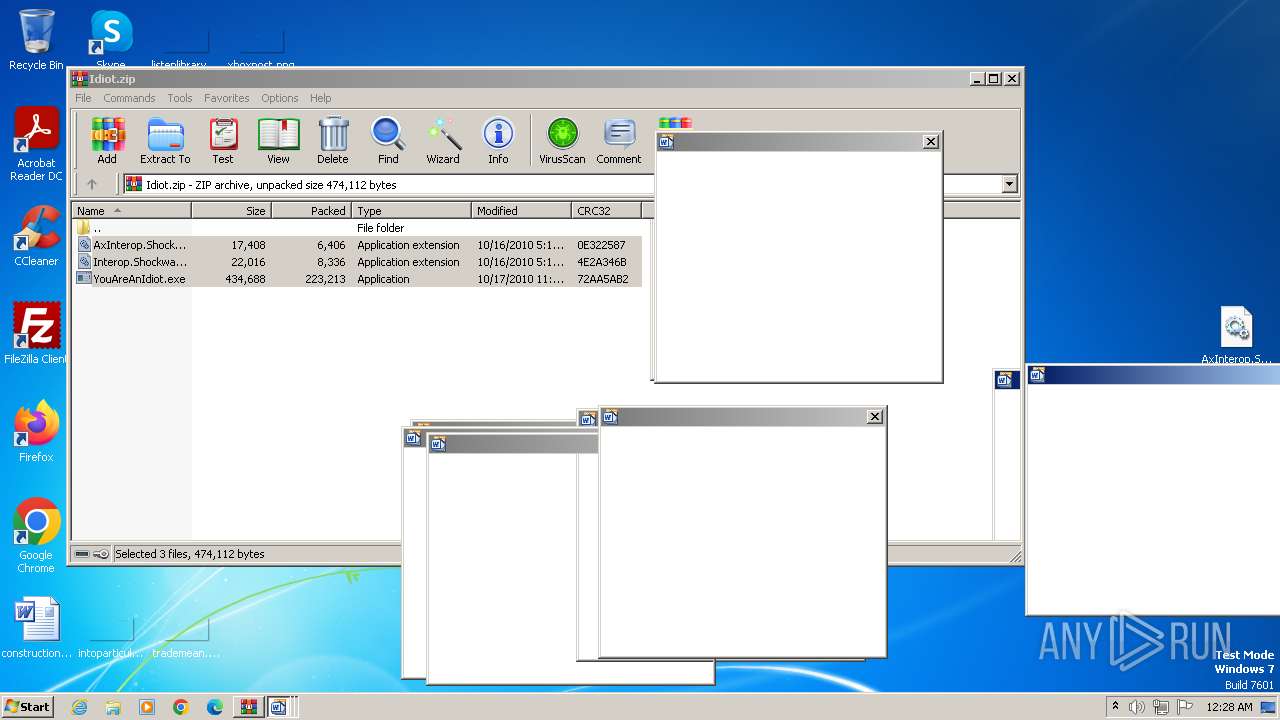Click the Comment toolbar icon
Image resolution: width=1280 pixels, height=720 pixels.
[619, 140]
